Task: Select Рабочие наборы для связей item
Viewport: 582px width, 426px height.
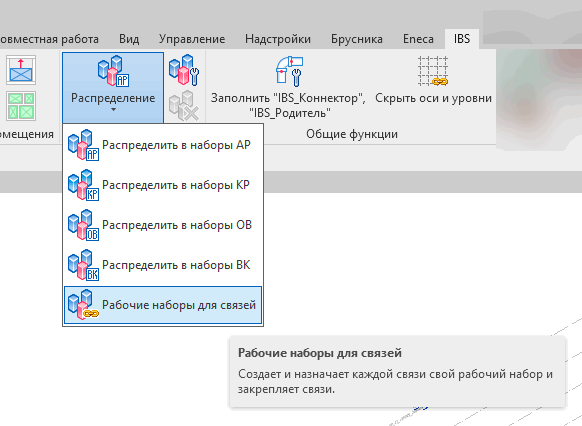Action: [163, 305]
